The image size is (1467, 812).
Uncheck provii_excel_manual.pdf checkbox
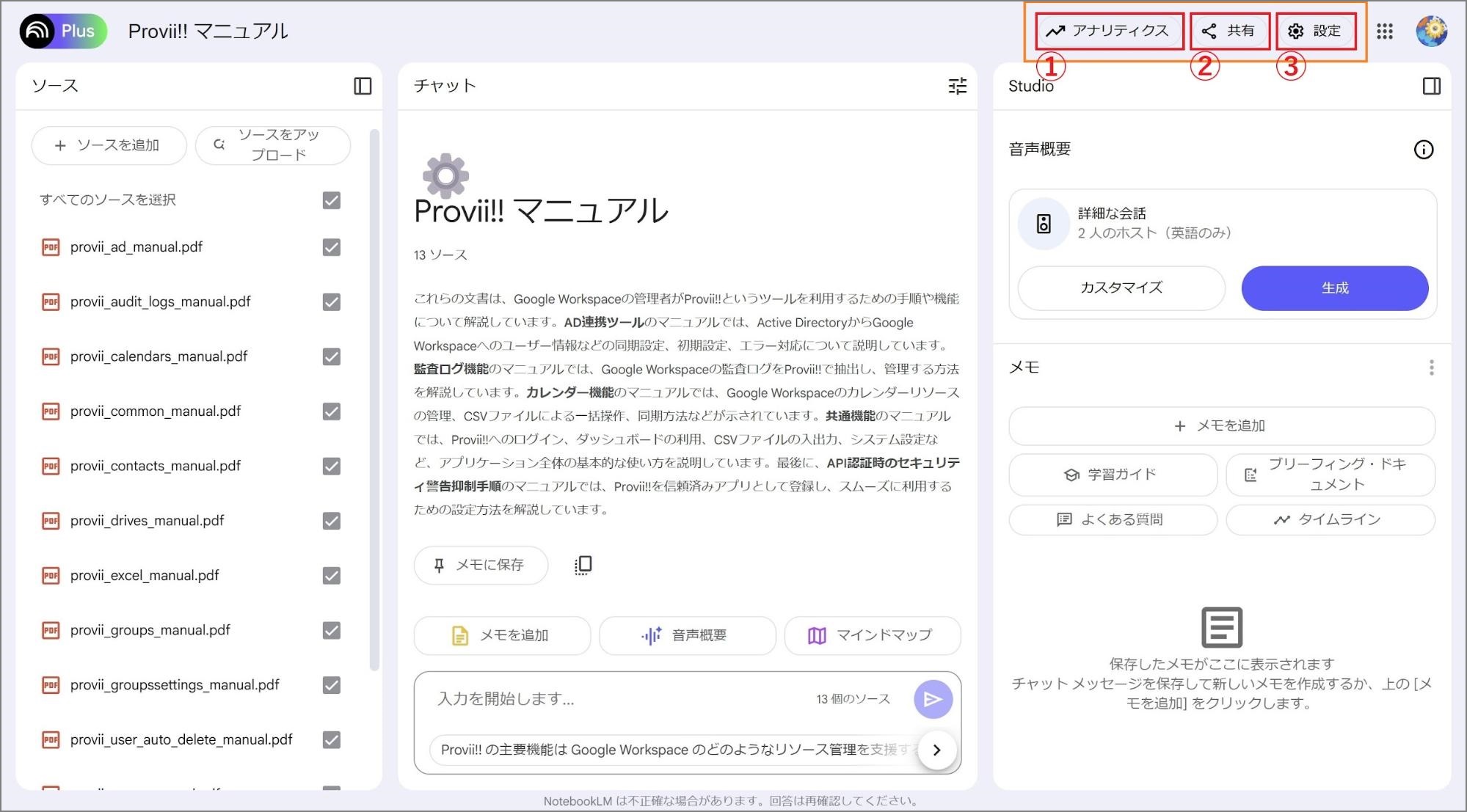point(332,576)
